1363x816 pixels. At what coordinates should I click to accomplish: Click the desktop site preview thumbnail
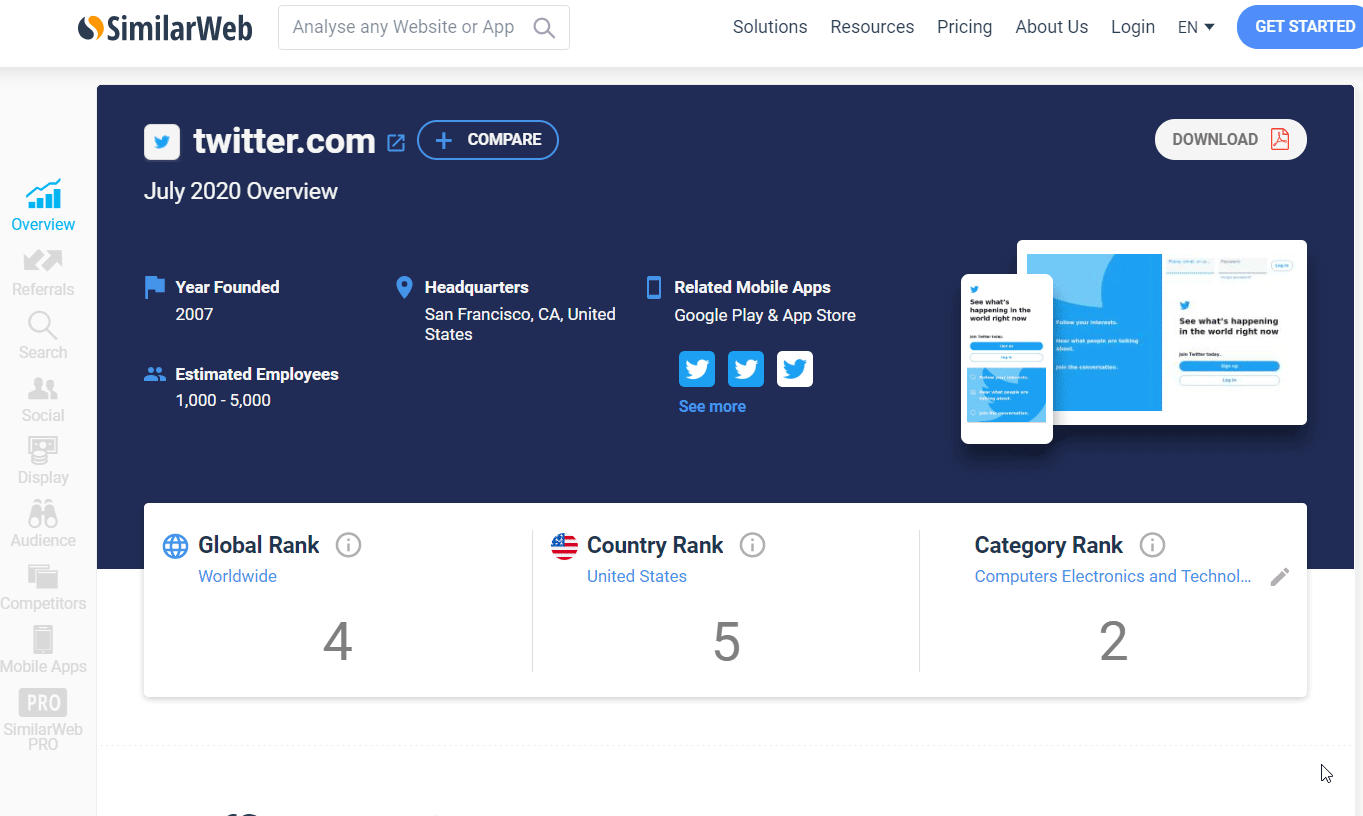point(1180,332)
